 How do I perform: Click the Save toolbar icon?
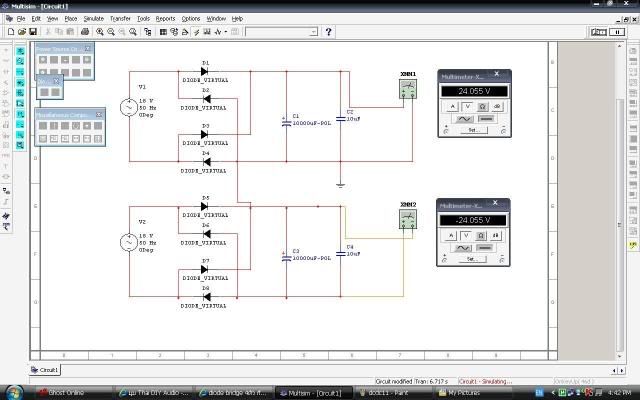pos(34,32)
